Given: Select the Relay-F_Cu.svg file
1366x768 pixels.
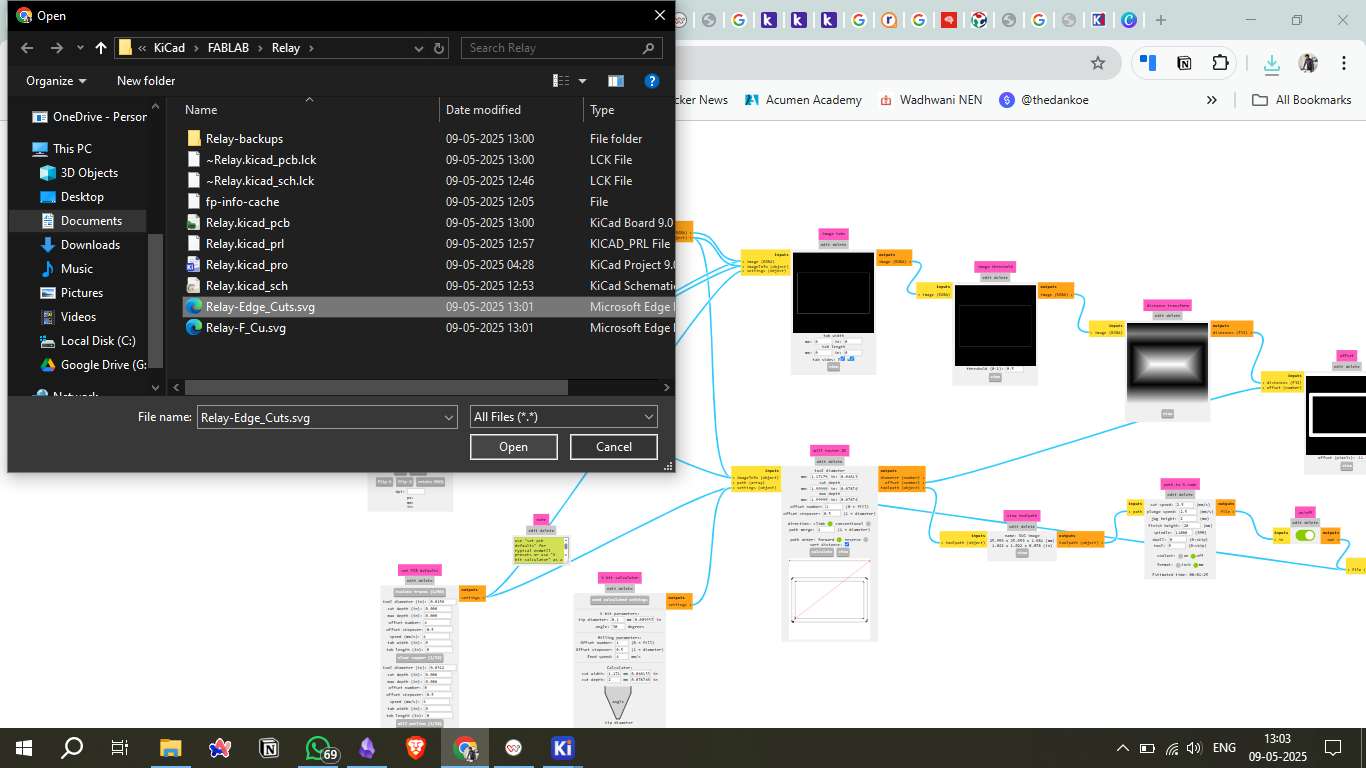Looking at the screenshot, I should coord(245,328).
